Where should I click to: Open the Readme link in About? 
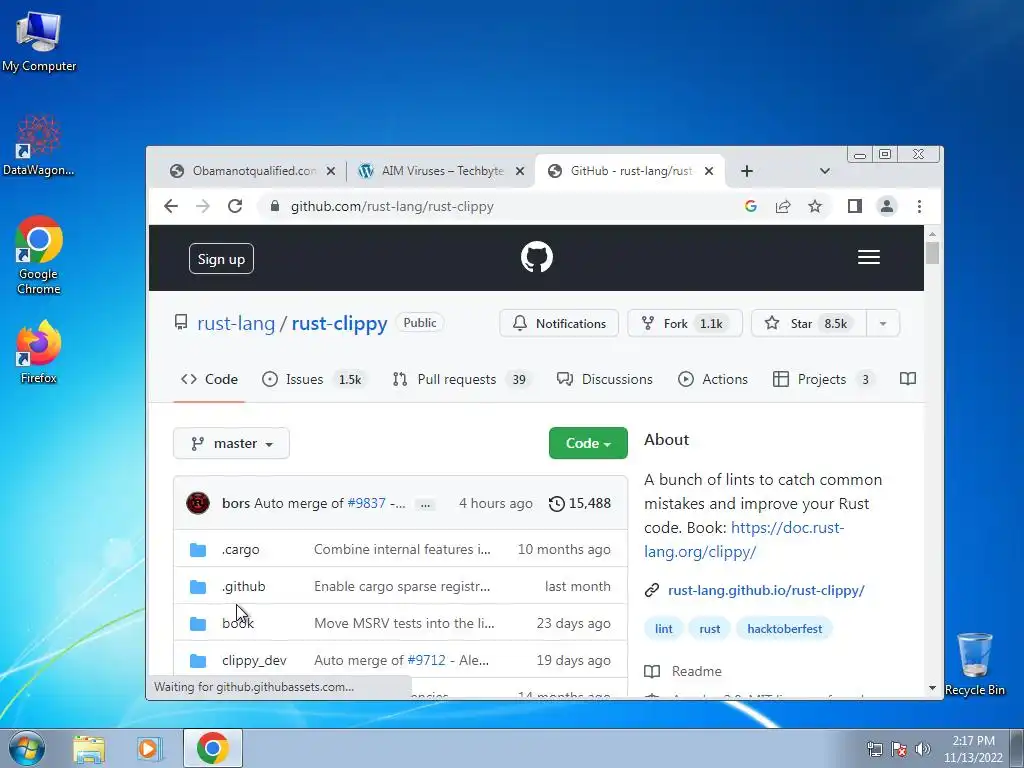(683, 671)
